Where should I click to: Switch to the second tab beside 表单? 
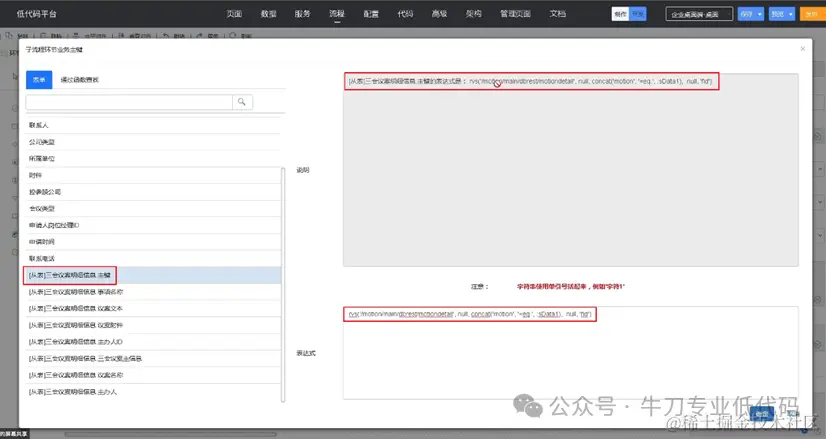[x=80, y=80]
